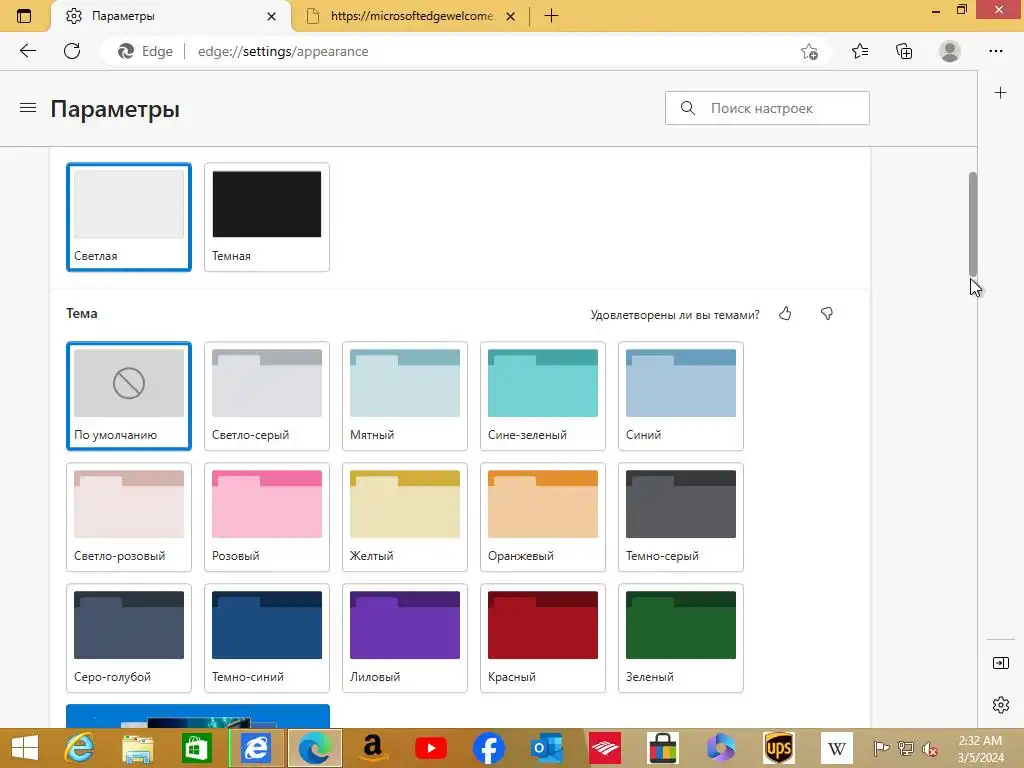Click the Action Center flag tray icon
This screenshot has width=1024, height=768.
point(881,749)
